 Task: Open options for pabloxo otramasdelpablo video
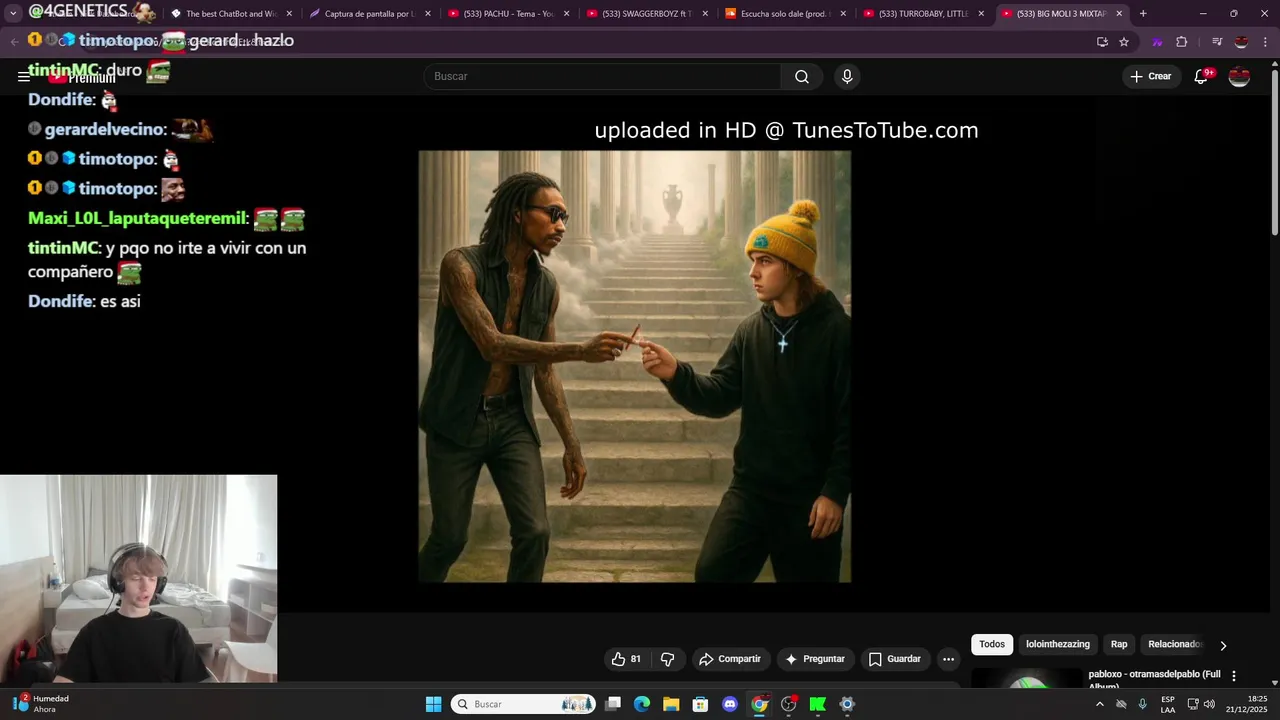[1234, 676]
